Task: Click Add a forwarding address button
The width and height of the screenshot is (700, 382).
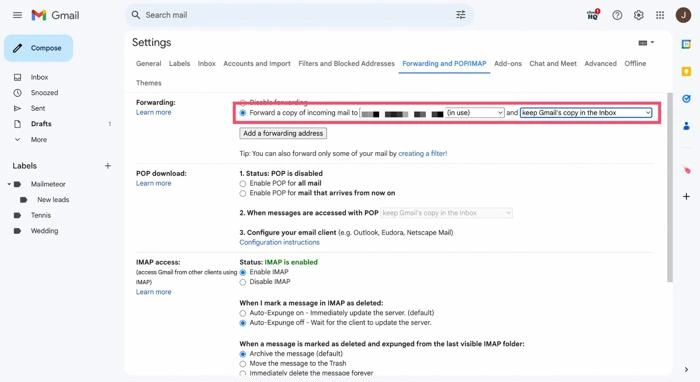Action: pos(283,133)
